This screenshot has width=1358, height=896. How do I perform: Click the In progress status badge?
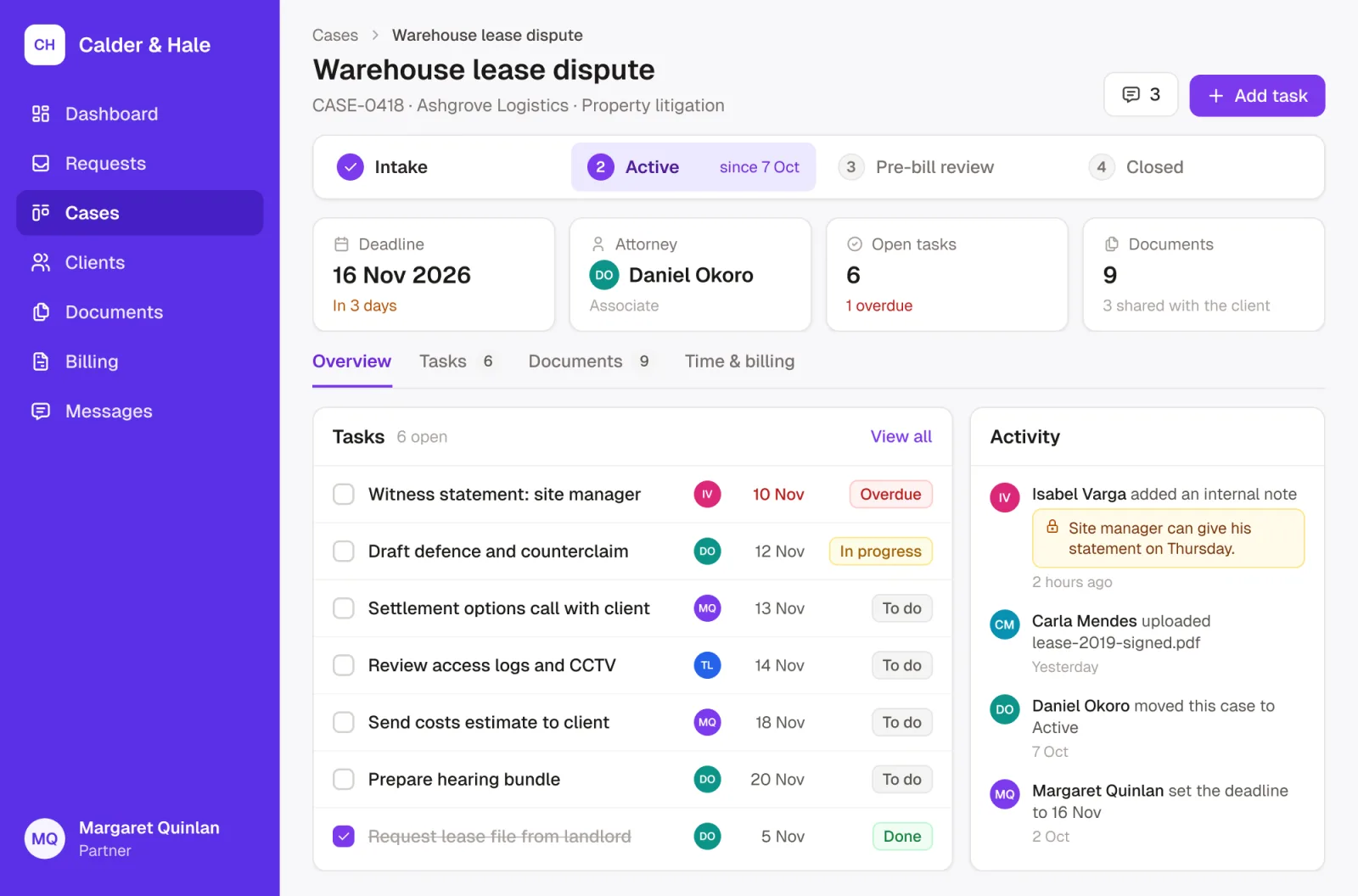tap(880, 552)
